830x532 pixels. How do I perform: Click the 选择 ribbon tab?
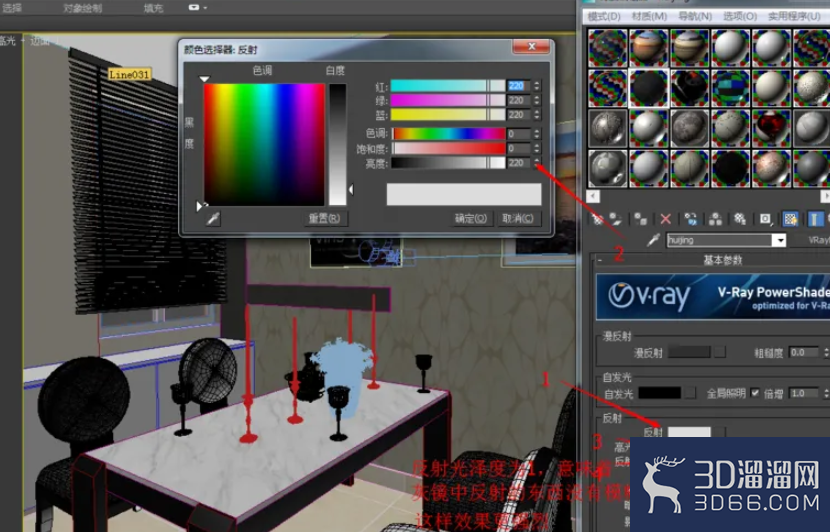11,8
